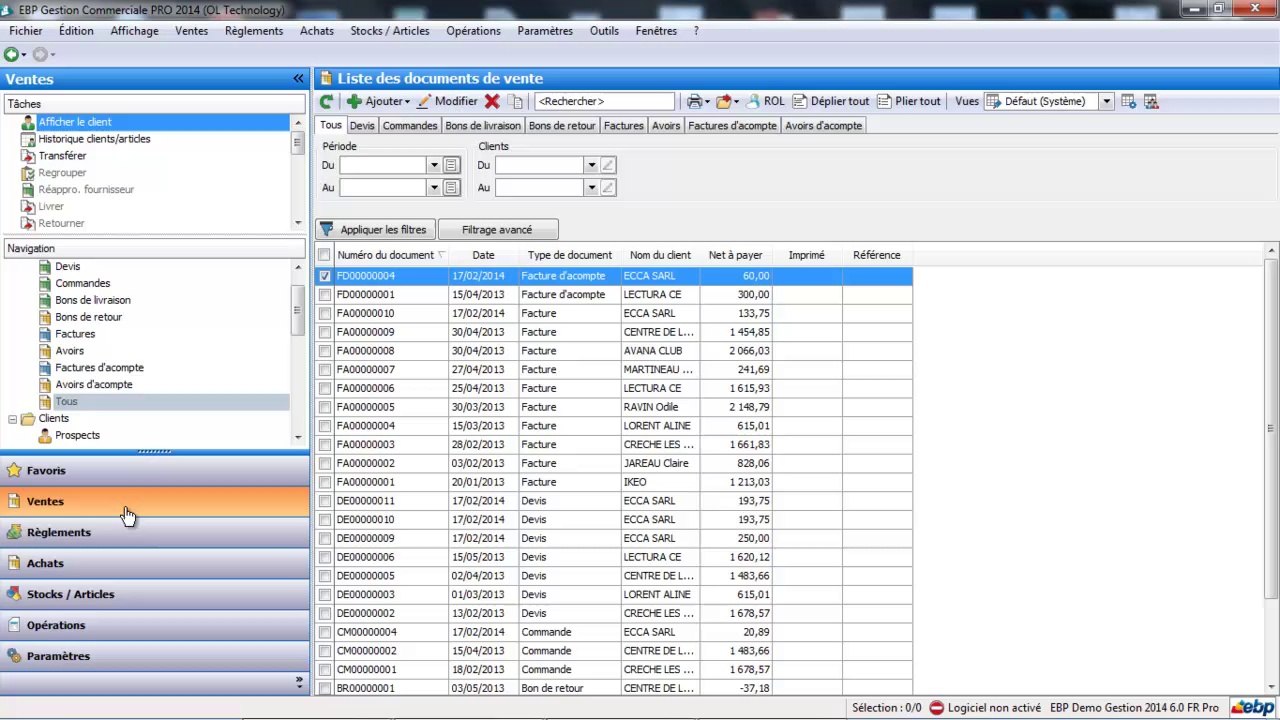Toggle the select-all header checkbox
The height and width of the screenshot is (720, 1280).
coord(324,255)
